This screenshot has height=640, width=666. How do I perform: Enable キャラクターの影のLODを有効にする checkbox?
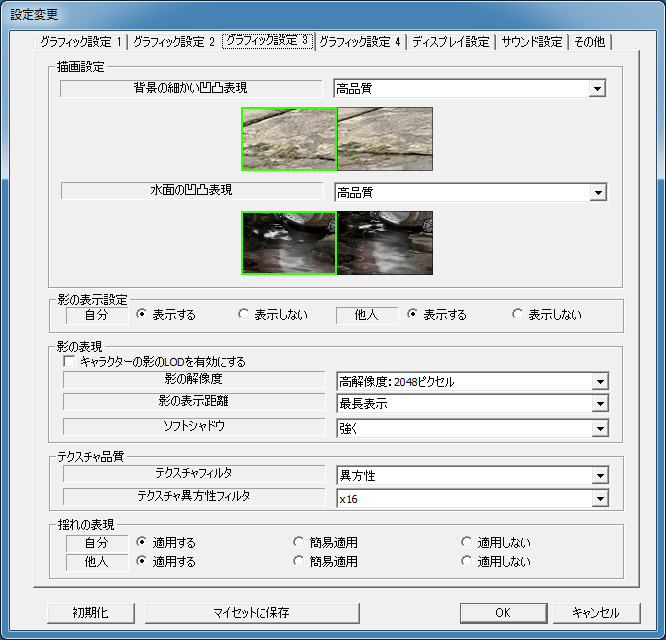[70, 362]
